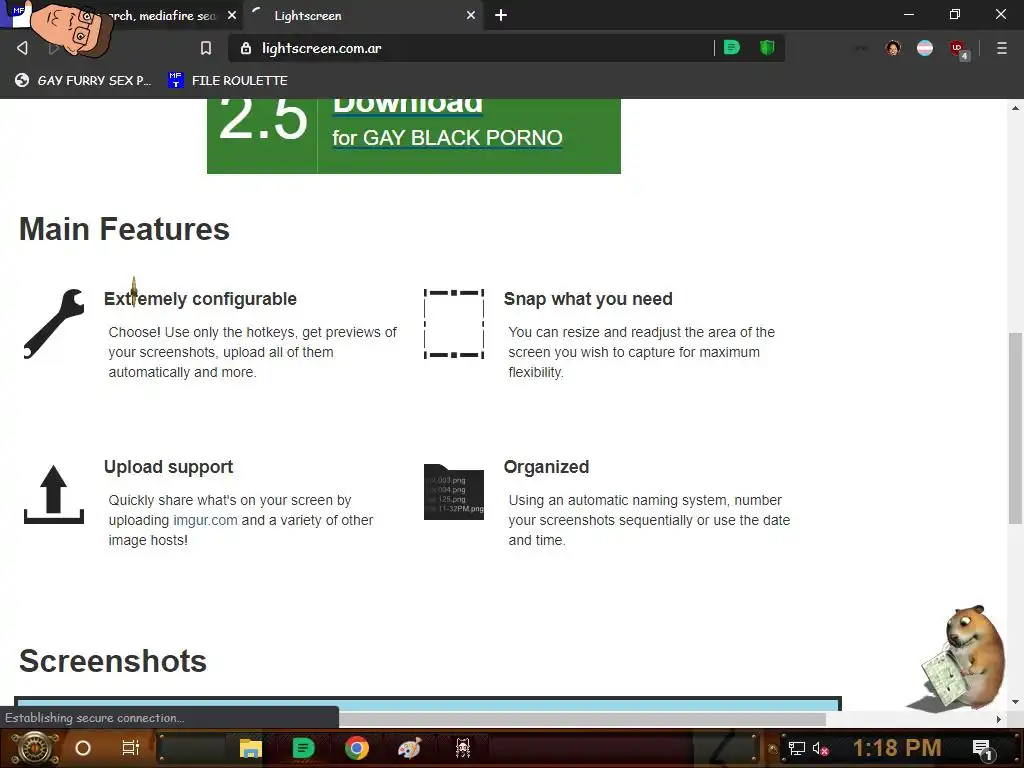The height and width of the screenshot is (768, 1024).
Task: Click the muted volume icon in tray
Action: [x=820, y=749]
